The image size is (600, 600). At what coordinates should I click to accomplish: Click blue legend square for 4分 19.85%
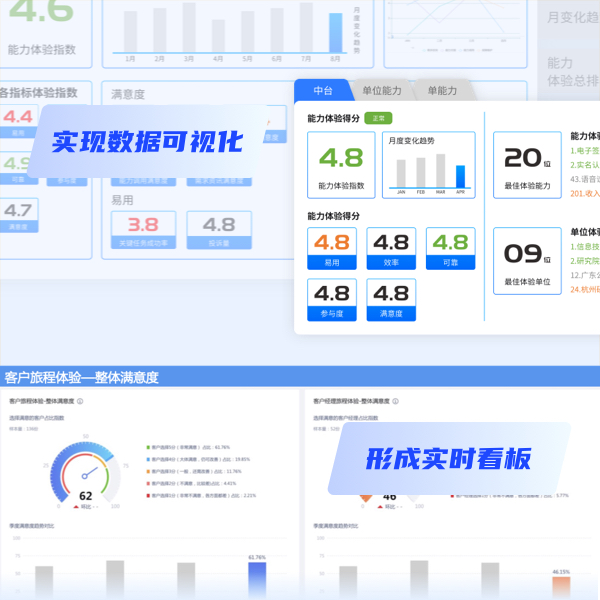pyautogui.click(x=148, y=459)
